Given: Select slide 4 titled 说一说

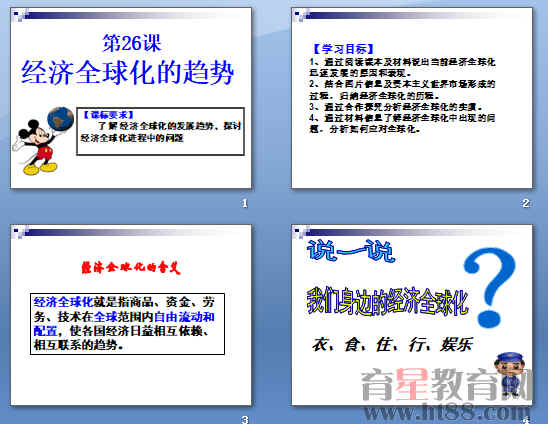Looking at the screenshot, I should tap(412, 315).
